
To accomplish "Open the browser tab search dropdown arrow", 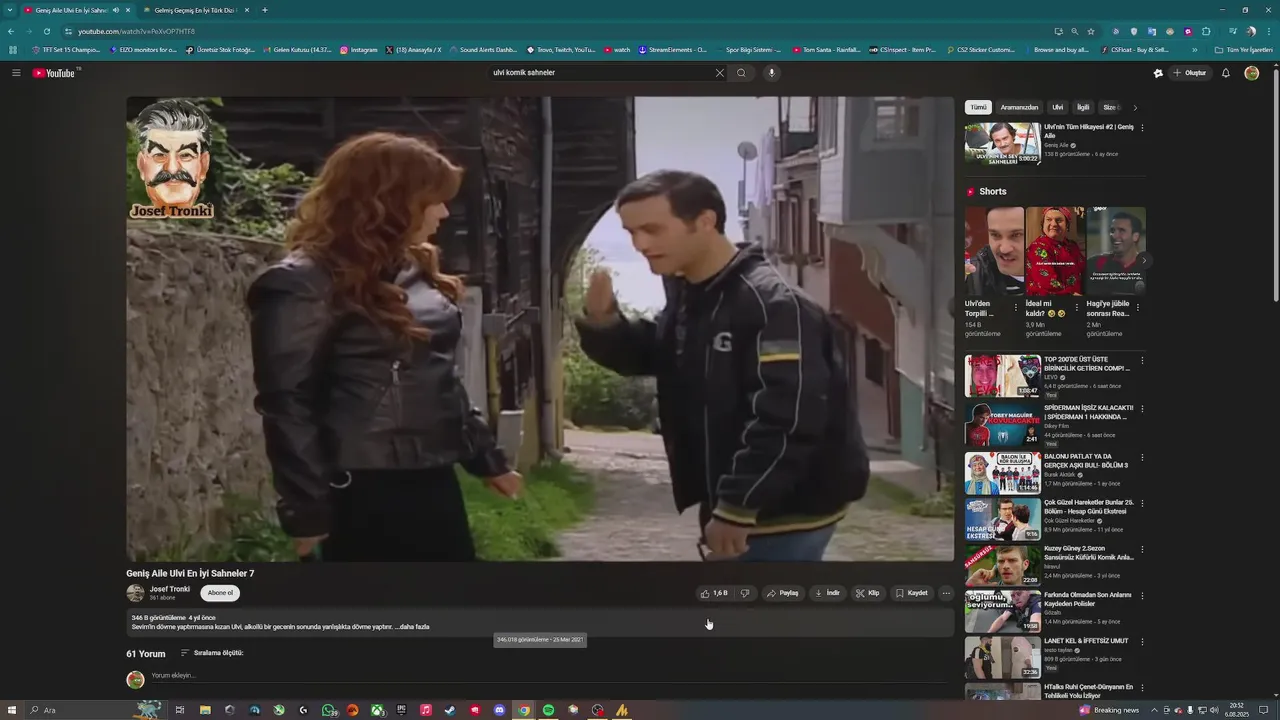I will 10,10.
